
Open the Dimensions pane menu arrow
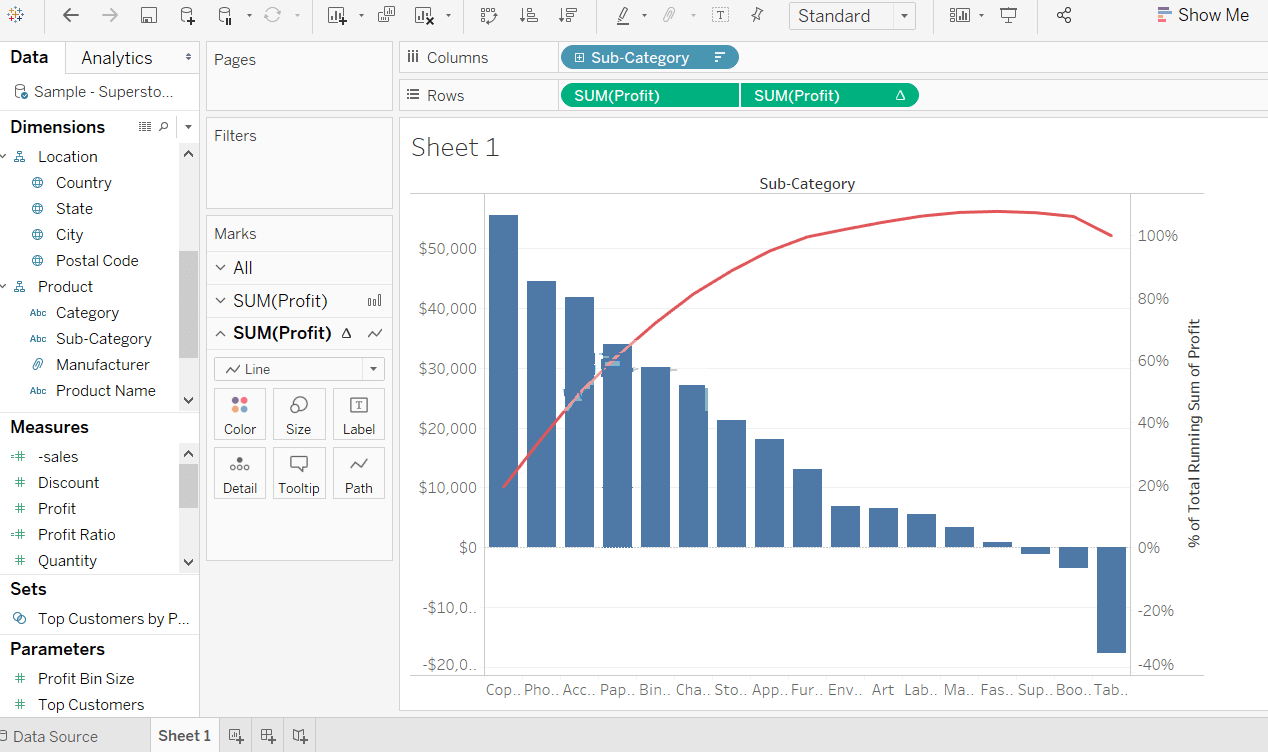point(188,127)
